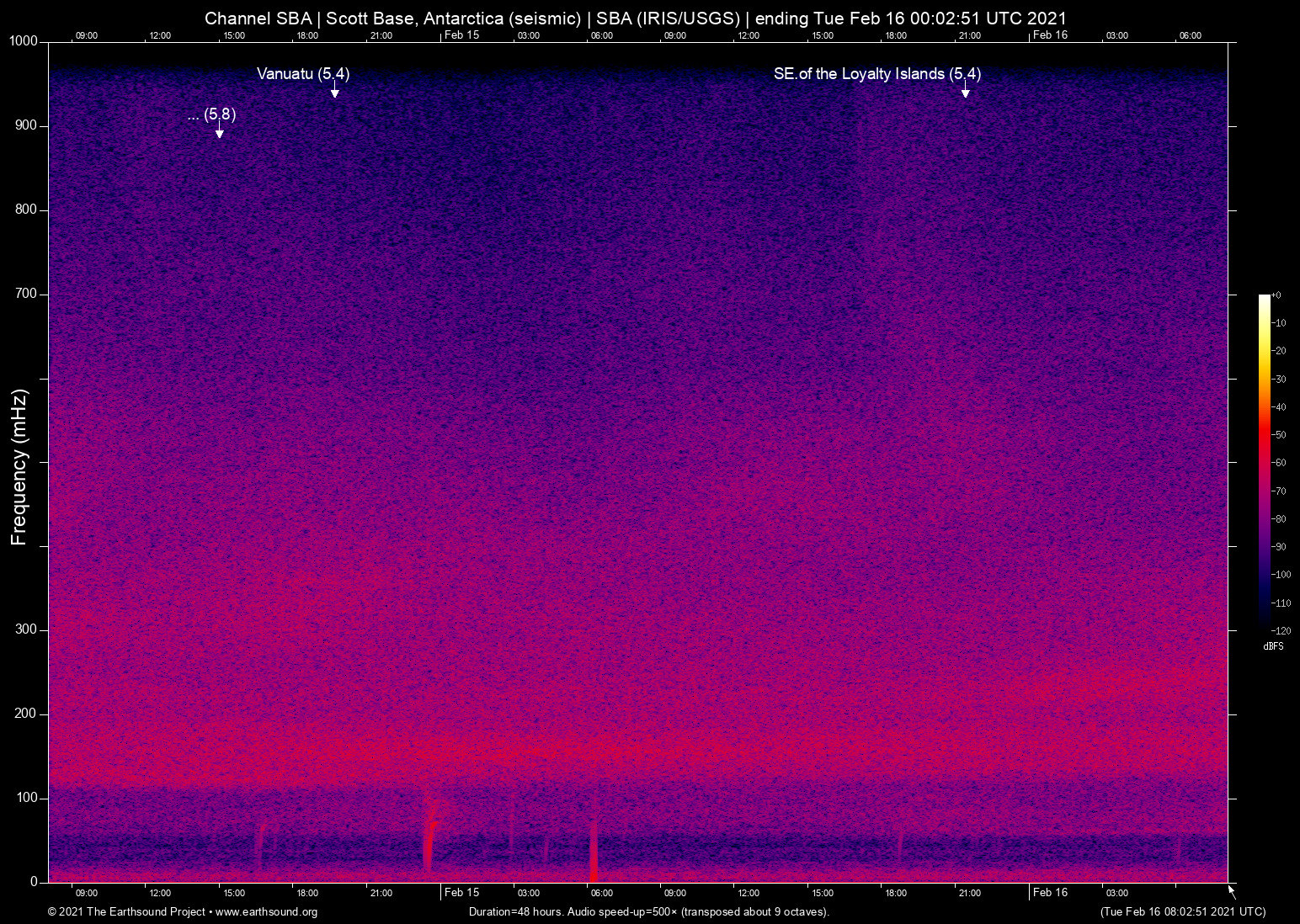Click the SE.of the Loyalty Islands (5.4) label
This screenshot has height=924, width=1300.
point(877,74)
